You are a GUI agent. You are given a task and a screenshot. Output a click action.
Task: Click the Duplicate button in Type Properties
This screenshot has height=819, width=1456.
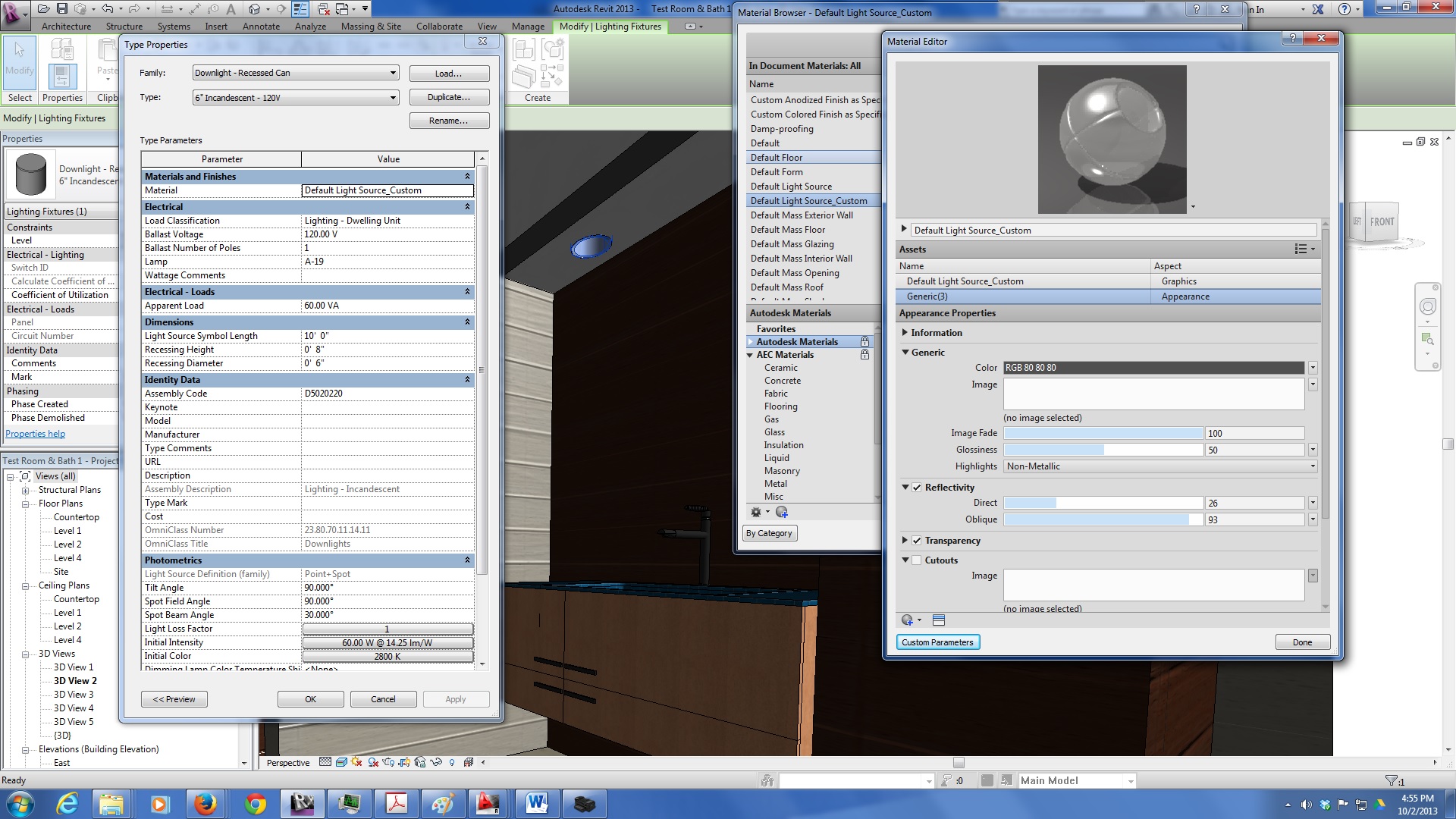(x=449, y=97)
